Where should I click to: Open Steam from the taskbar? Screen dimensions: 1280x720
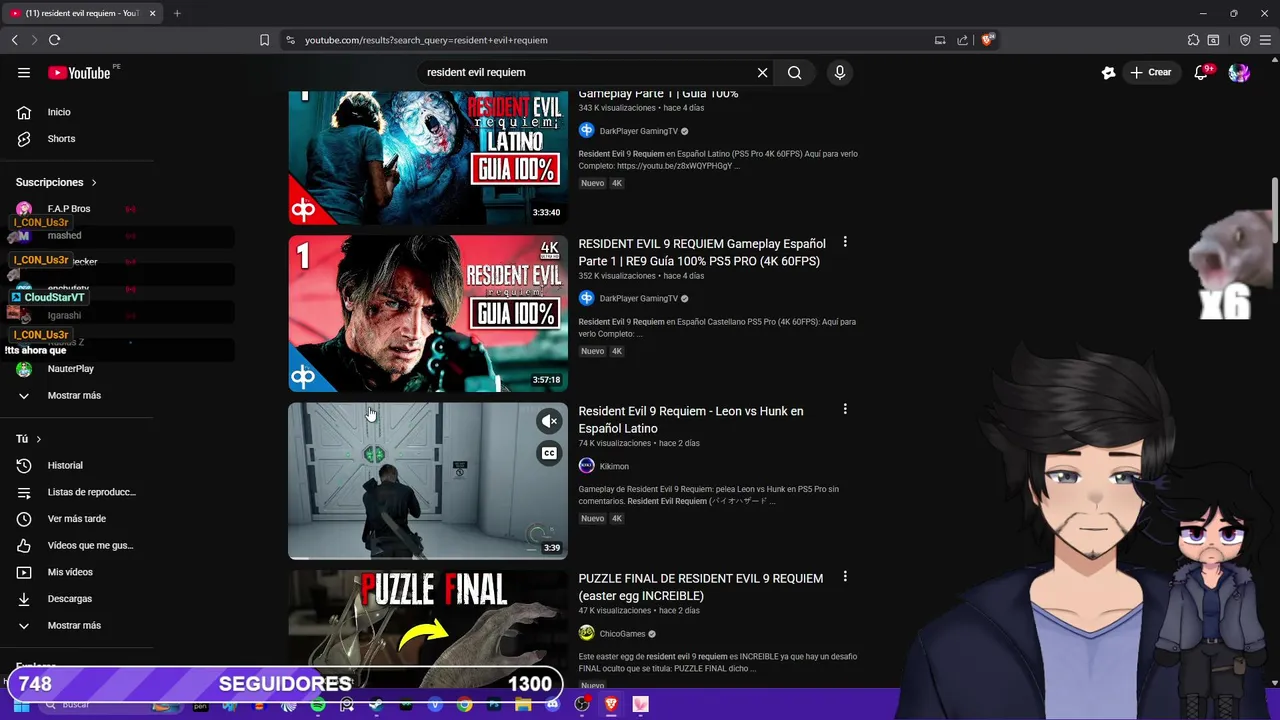(376, 704)
